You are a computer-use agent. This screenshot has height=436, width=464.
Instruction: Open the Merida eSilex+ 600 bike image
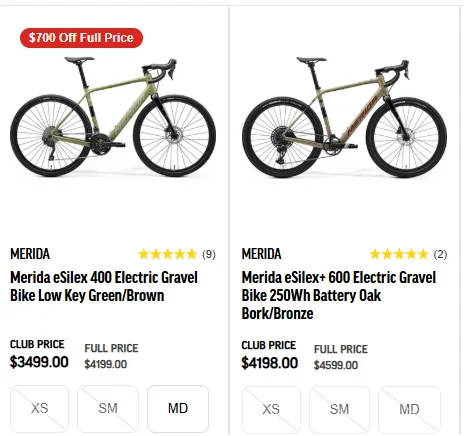coord(345,117)
